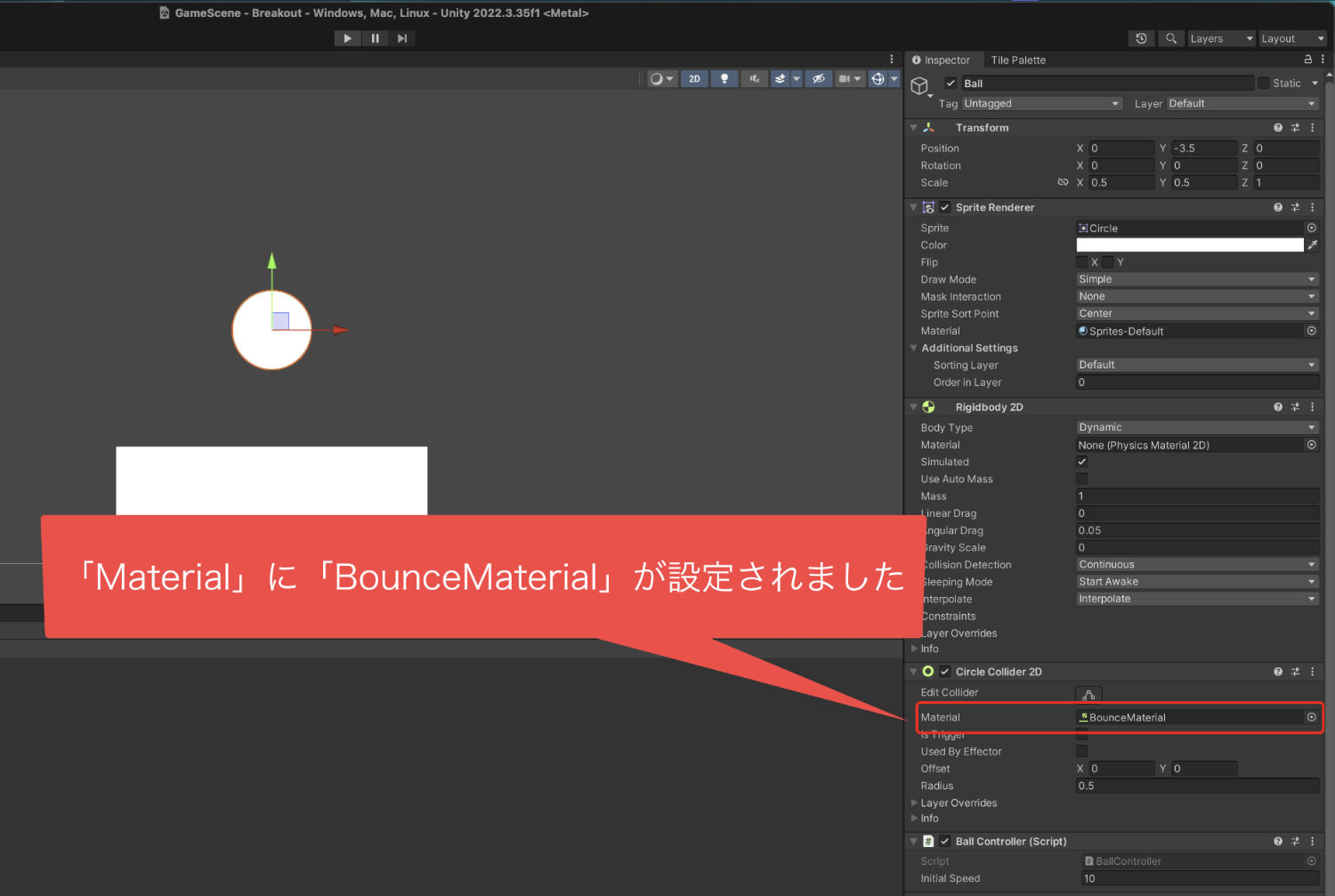Open the Collision Detection dropdown

coord(1197,564)
